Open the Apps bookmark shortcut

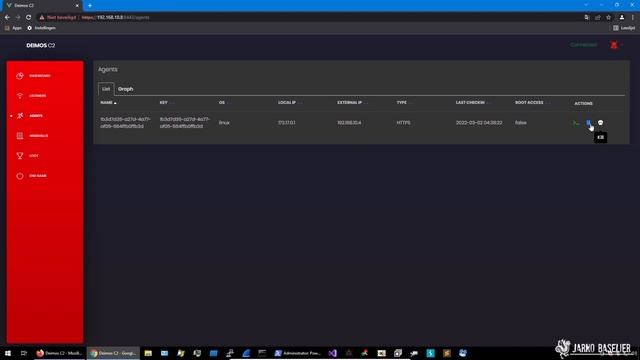click(13, 28)
